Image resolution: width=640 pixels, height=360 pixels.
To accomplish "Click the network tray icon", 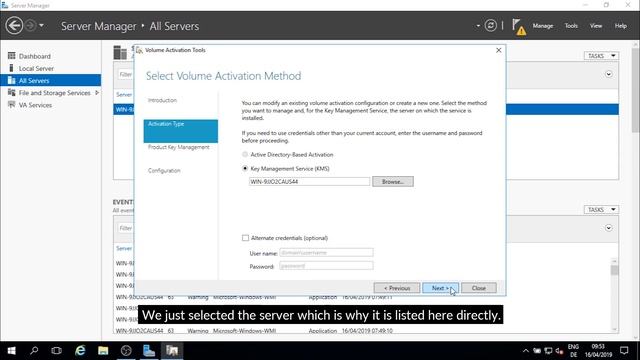I will pos(549,351).
